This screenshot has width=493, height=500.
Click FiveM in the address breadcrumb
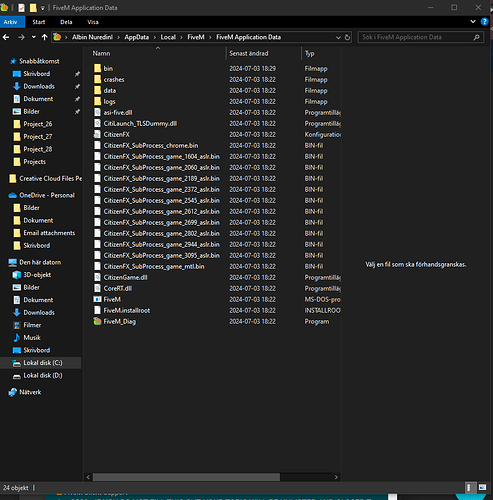[196, 37]
